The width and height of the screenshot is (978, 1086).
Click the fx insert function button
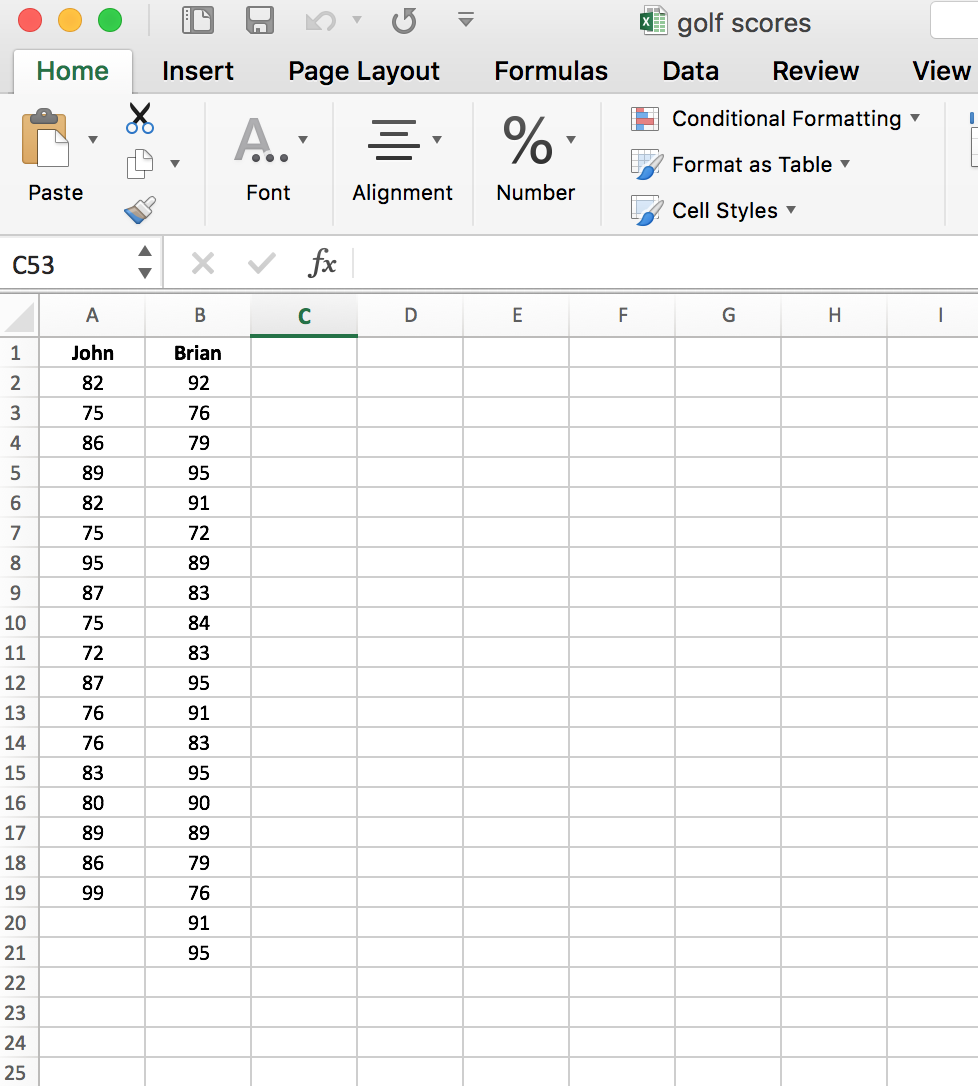coord(322,263)
